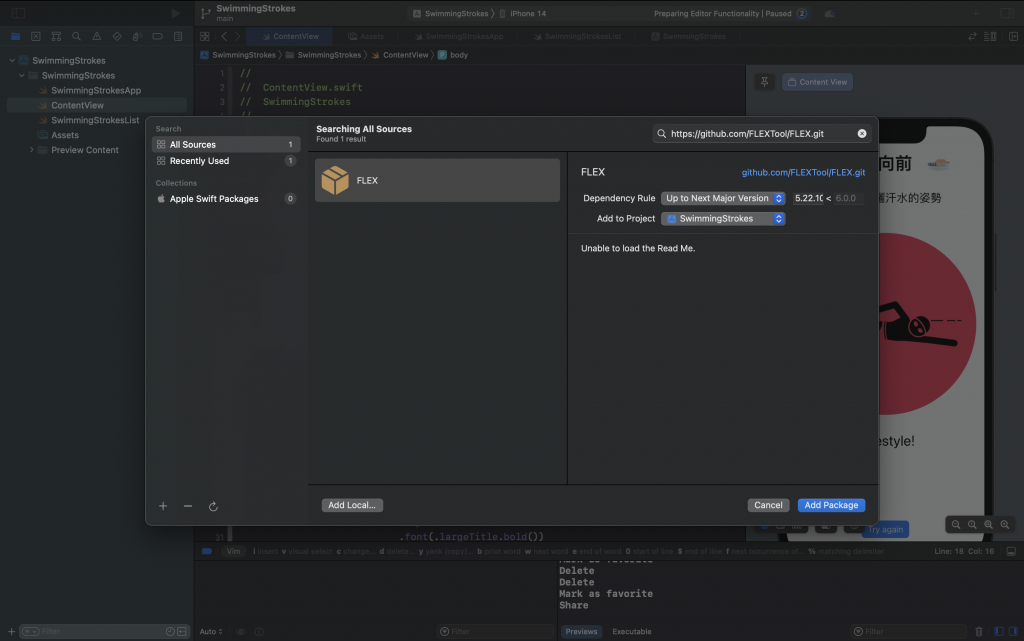Collapse the SwimmingStrokes group folder
Image resolution: width=1024 pixels, height=641 pixels.
click(22, 75)
